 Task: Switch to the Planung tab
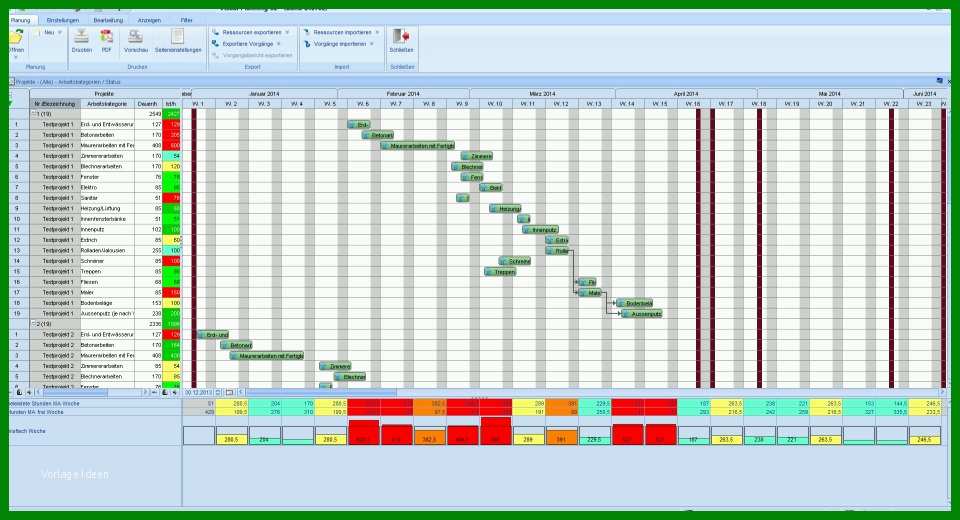click(x=20, y=20)
